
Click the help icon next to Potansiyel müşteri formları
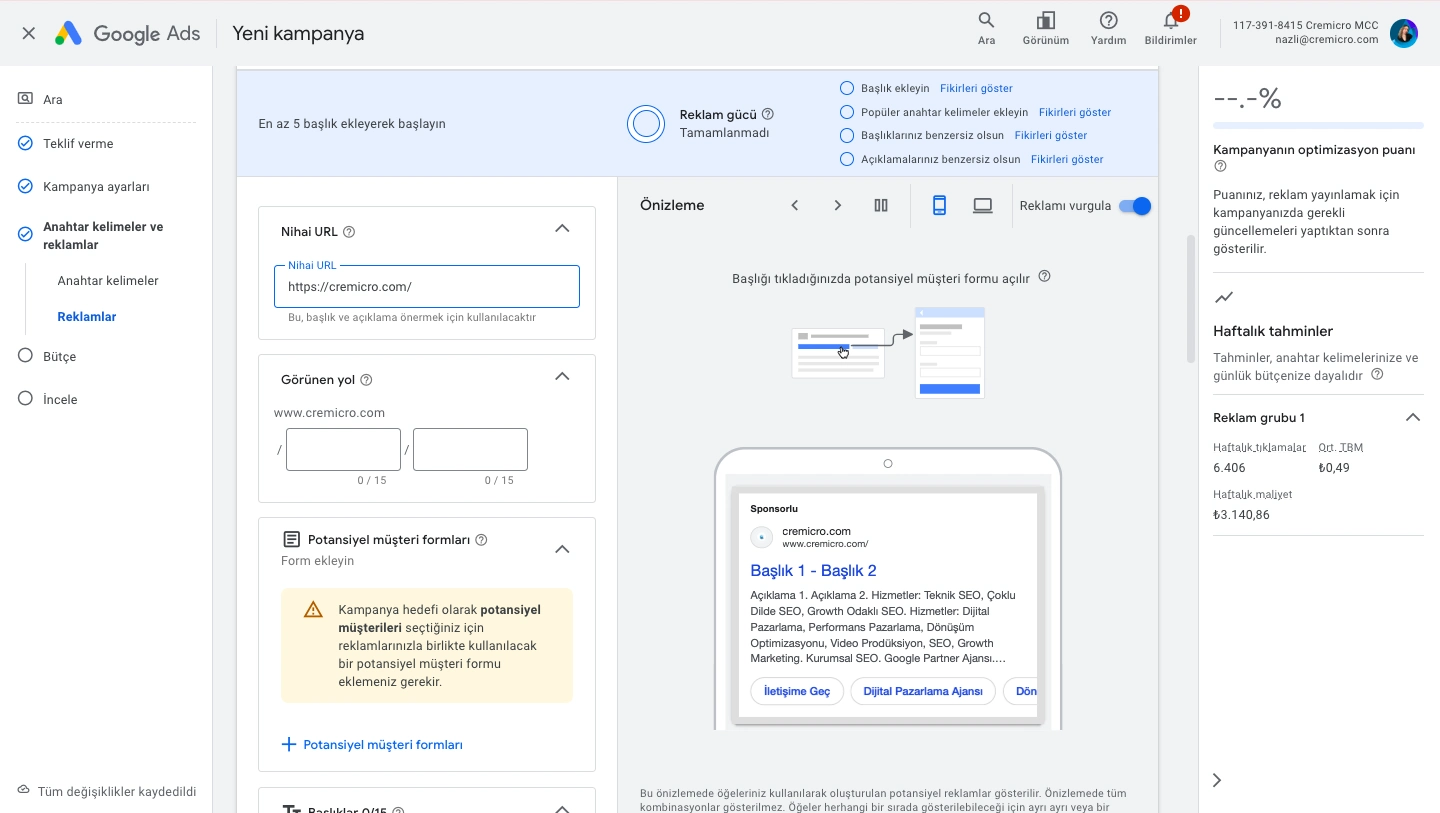click(x=481, y=540)
